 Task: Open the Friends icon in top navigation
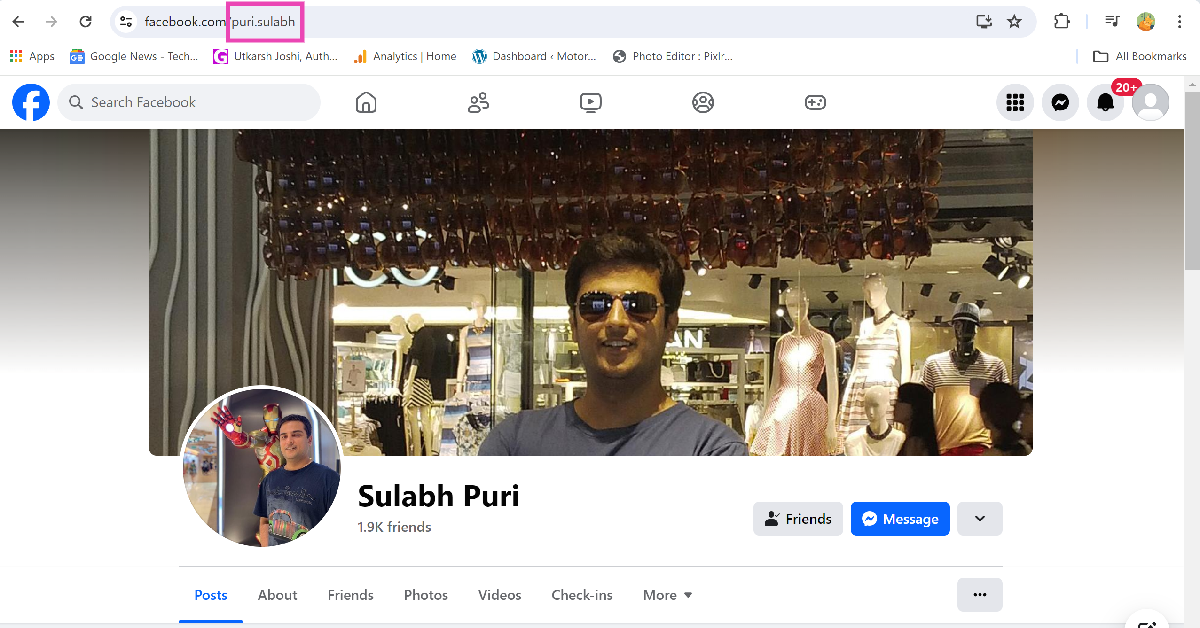[478, 102]
